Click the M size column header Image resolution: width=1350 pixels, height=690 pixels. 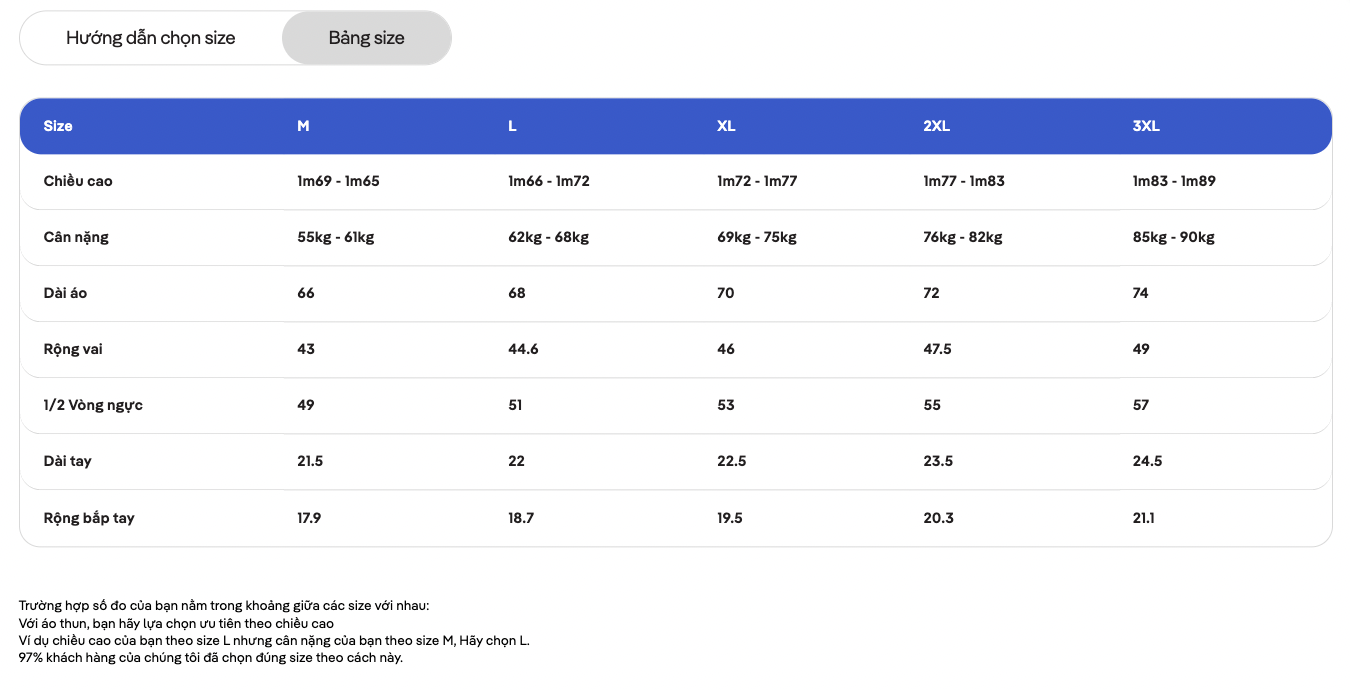pos(303,126)
